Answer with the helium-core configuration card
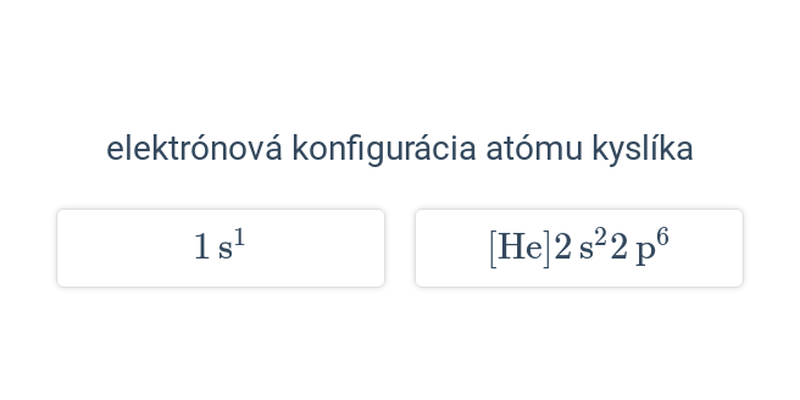 click(x=579, y=248)
